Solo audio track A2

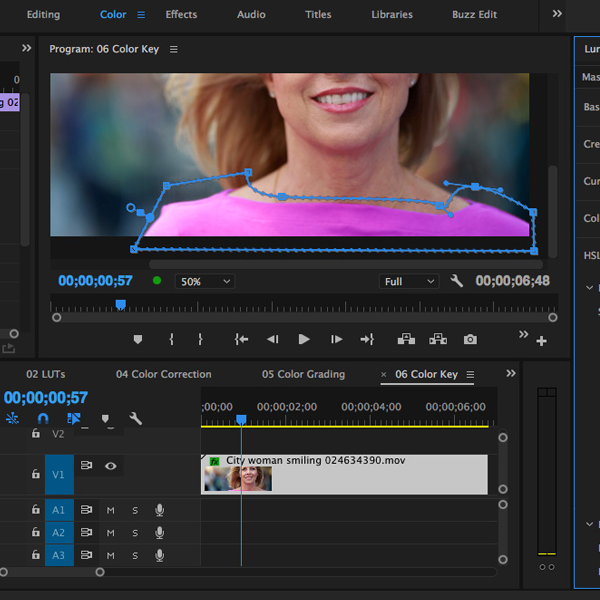[135, 533]
